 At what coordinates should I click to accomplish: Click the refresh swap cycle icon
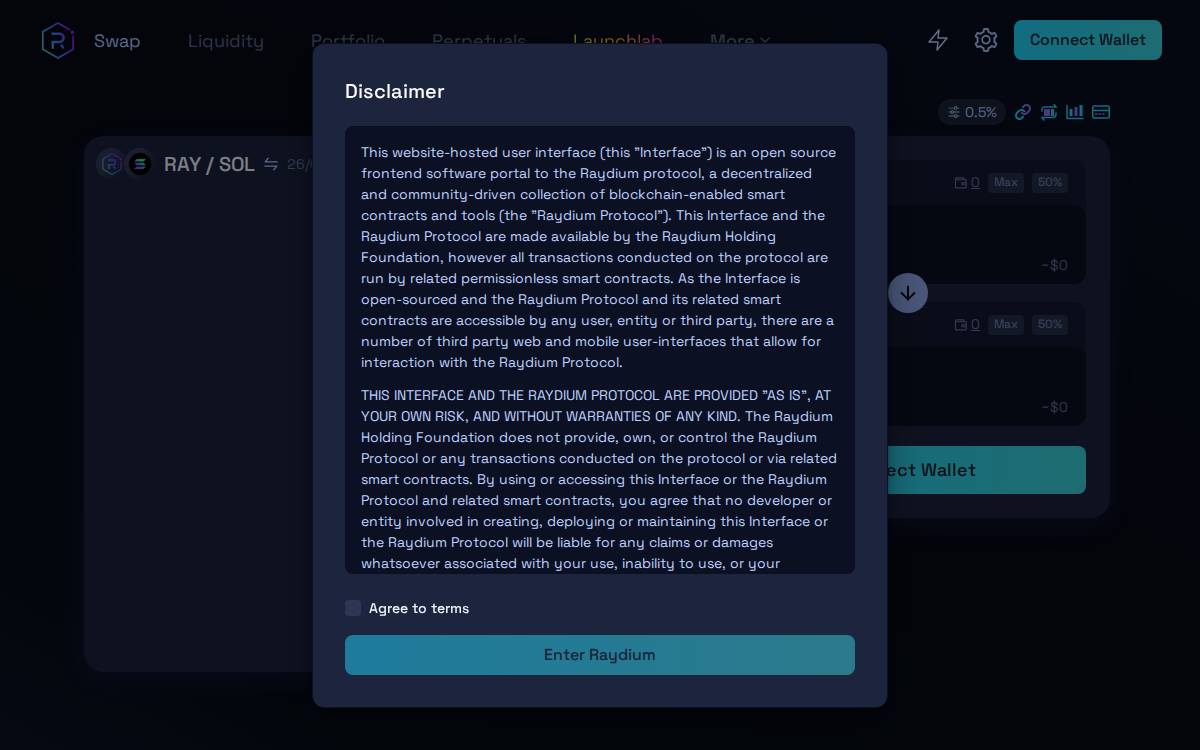[x=1049, y=112]
